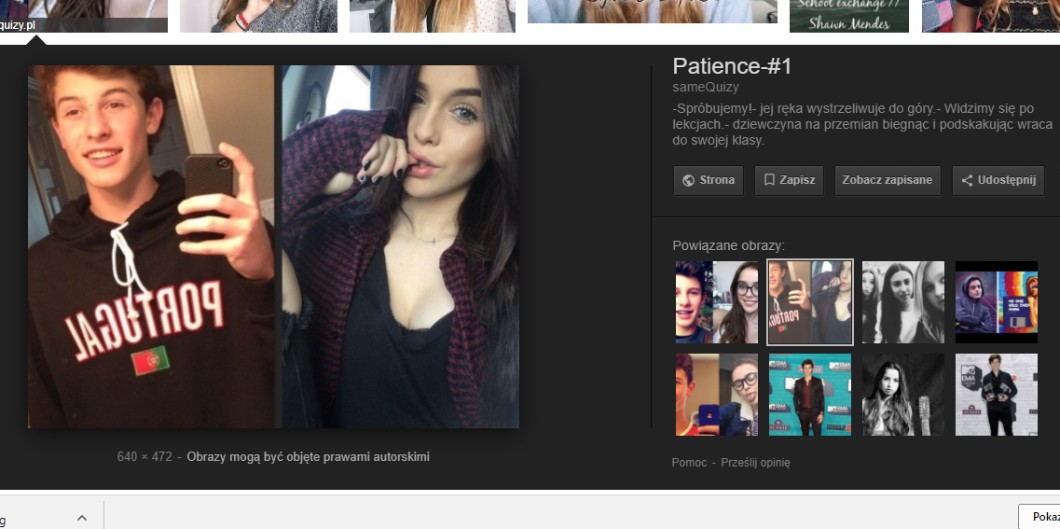Open black-and-white related thumbnail of two girls
Image resolution: width=1060 pixels, height=529 pixels.
click(903, 302)
